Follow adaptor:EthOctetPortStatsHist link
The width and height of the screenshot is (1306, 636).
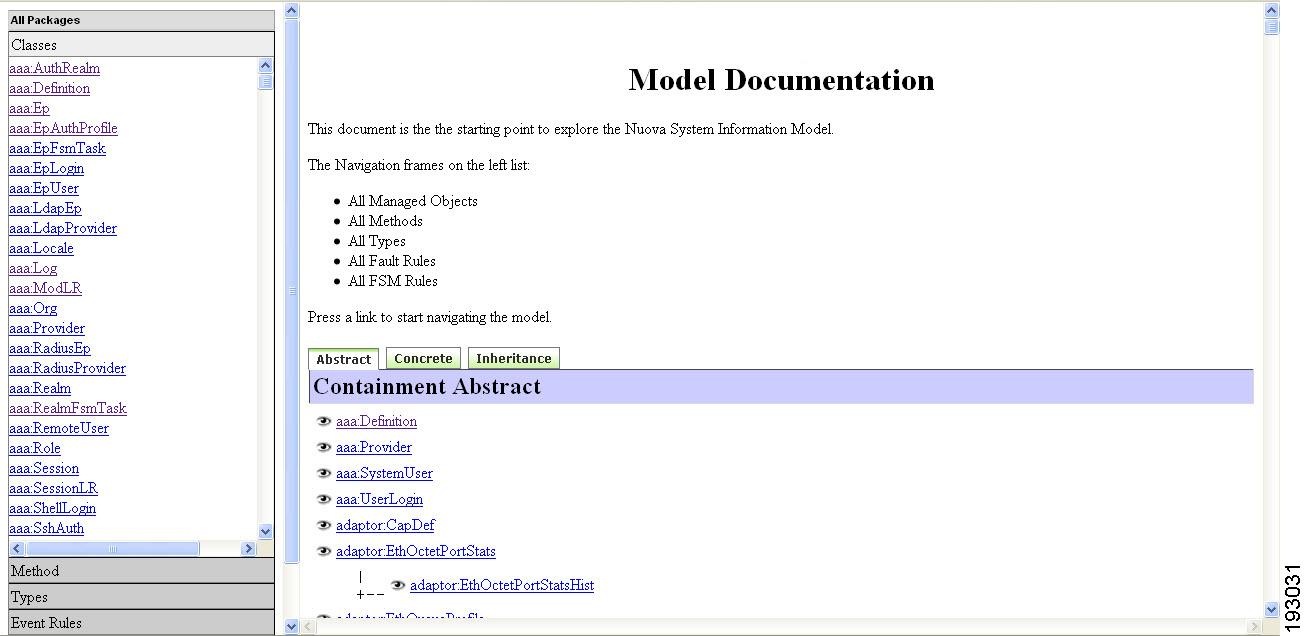pyautogui.click(x=502, y=585)
